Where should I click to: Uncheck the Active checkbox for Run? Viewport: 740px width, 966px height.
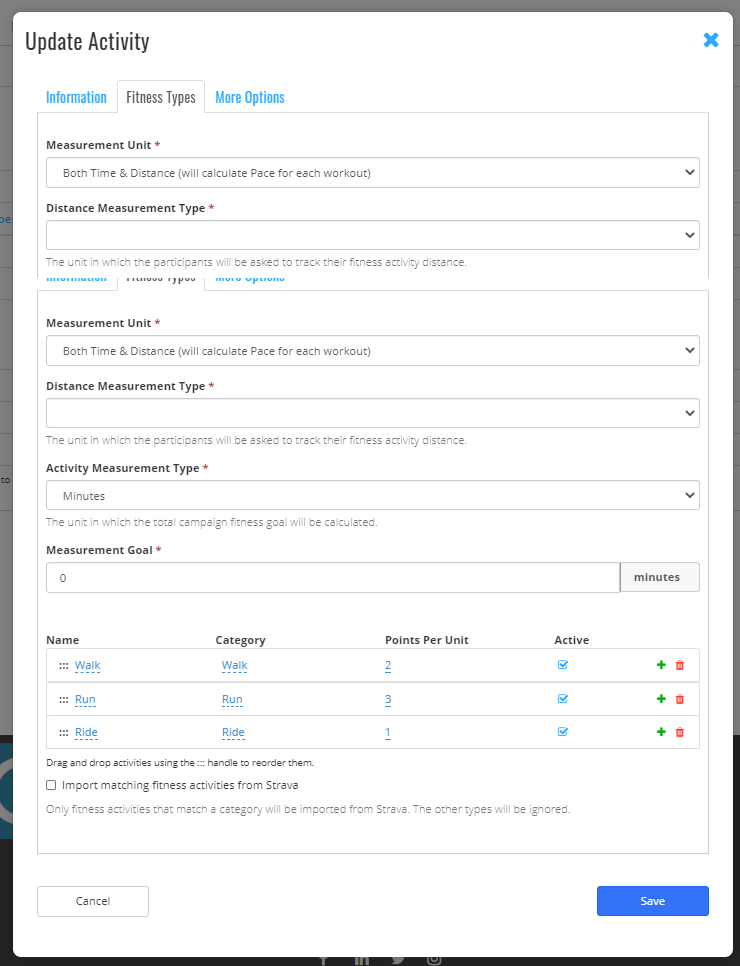point(562,698)
